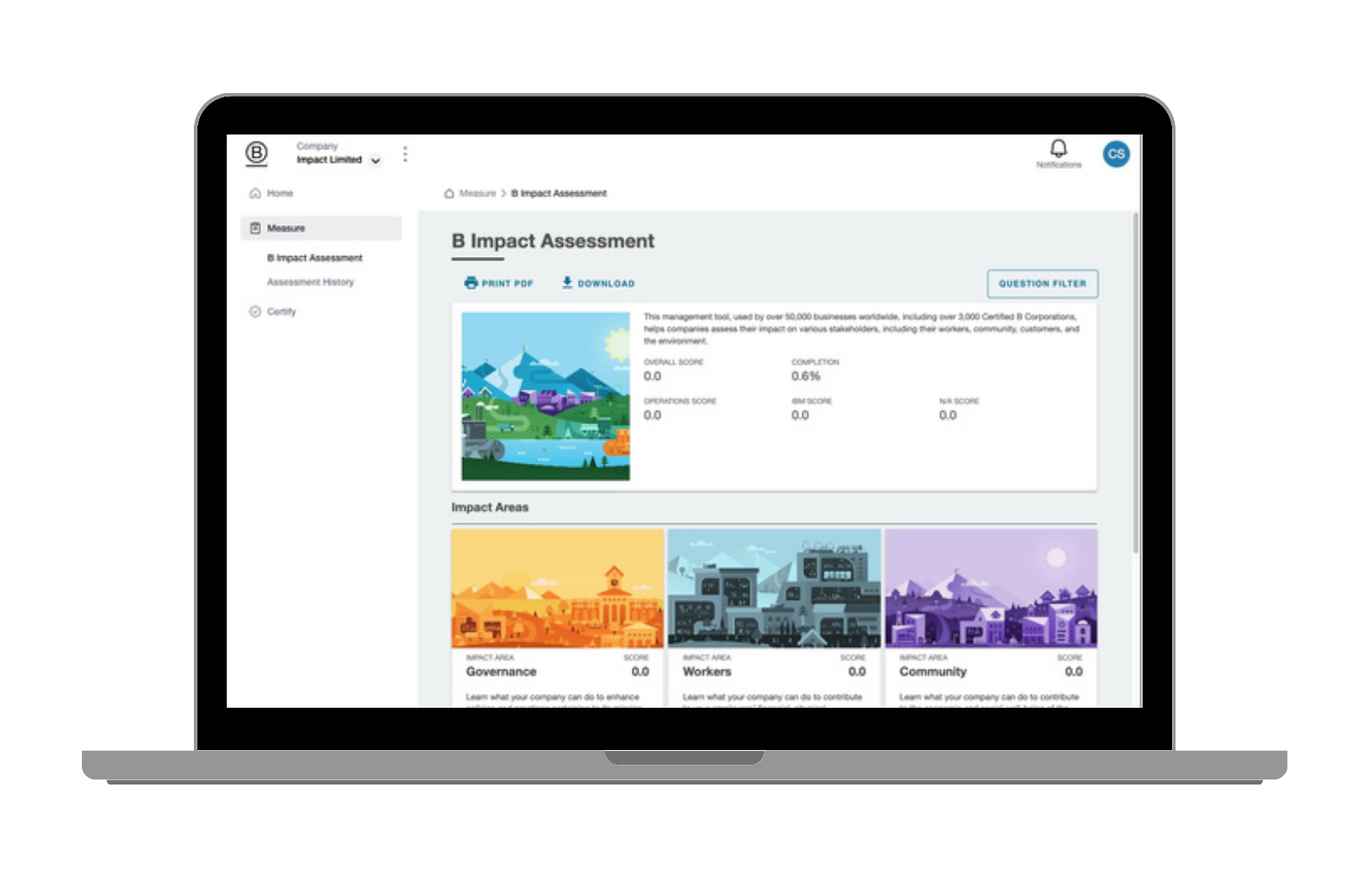Open the Governance orange illustration card

click(x=558, y=588)
